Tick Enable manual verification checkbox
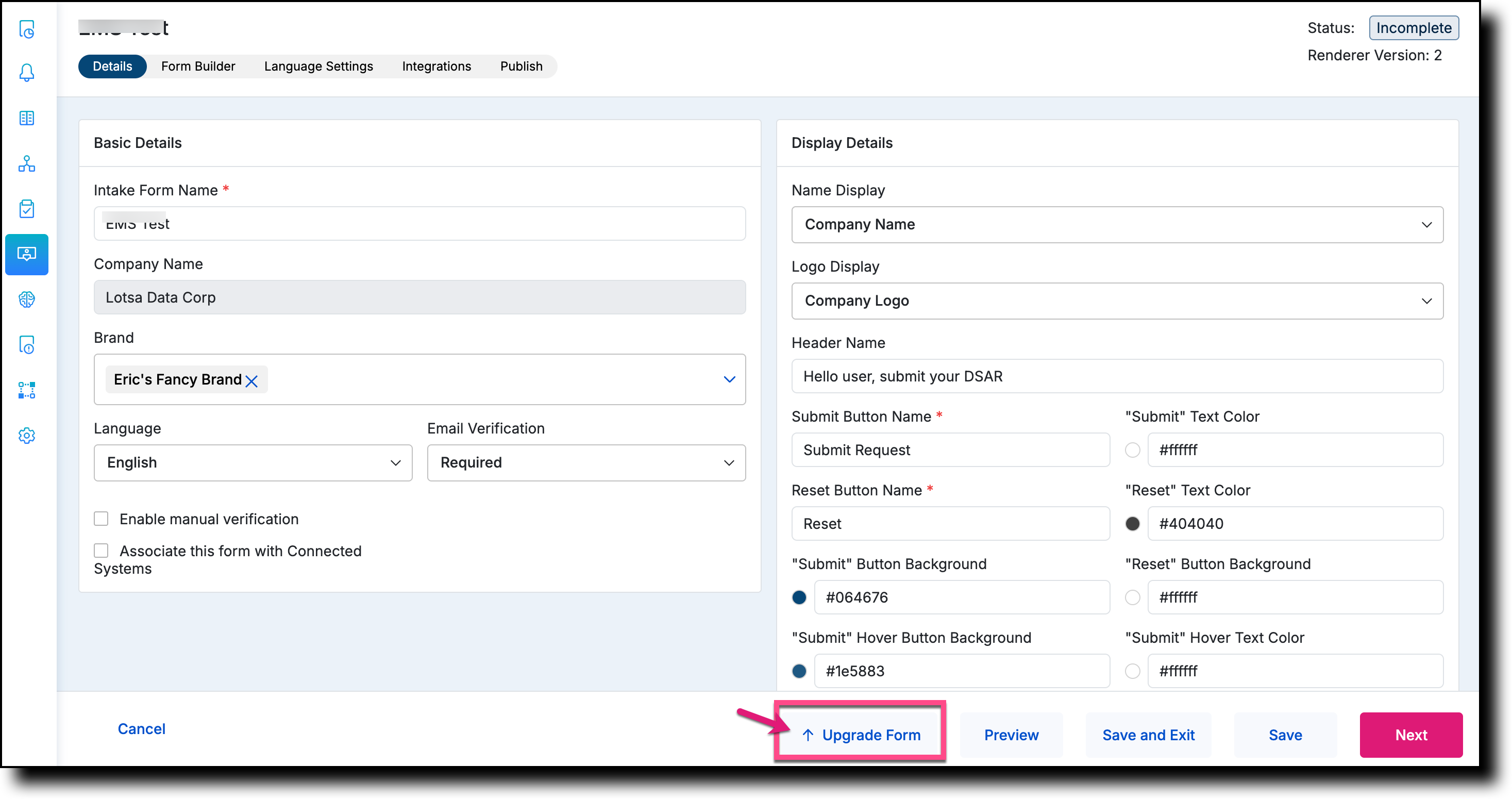The image size is (1512, 799). (x=101, y=519)
